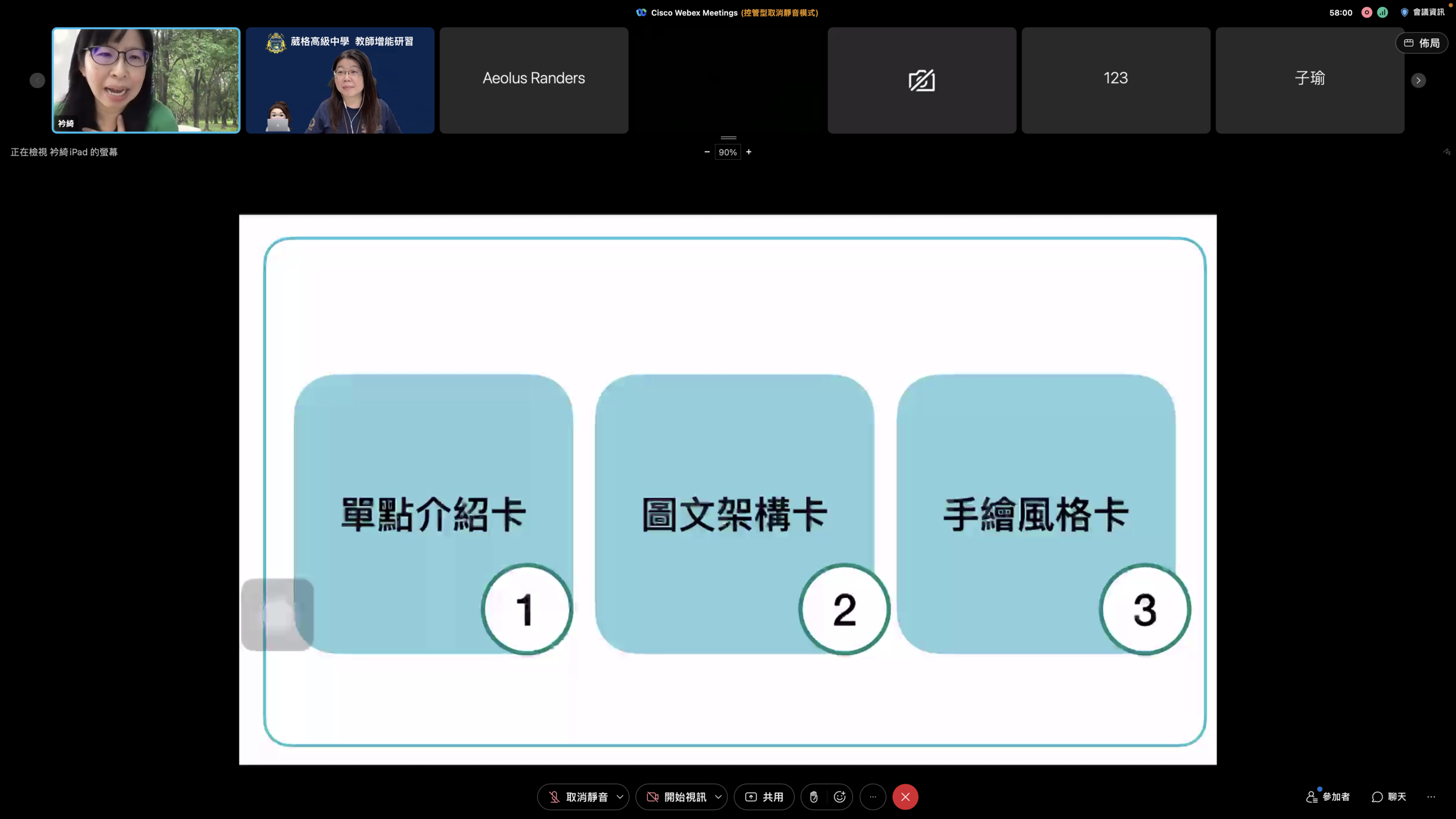Click the 共用 share button
1456x819 pixels.
click(x=764, y=797)
